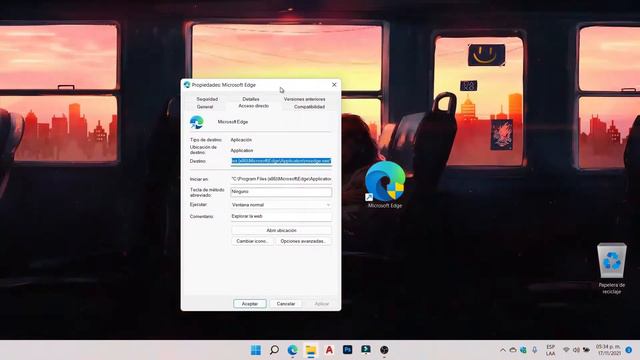Click the Microsoft Edge name beside the dialog icon

(233, 122)
